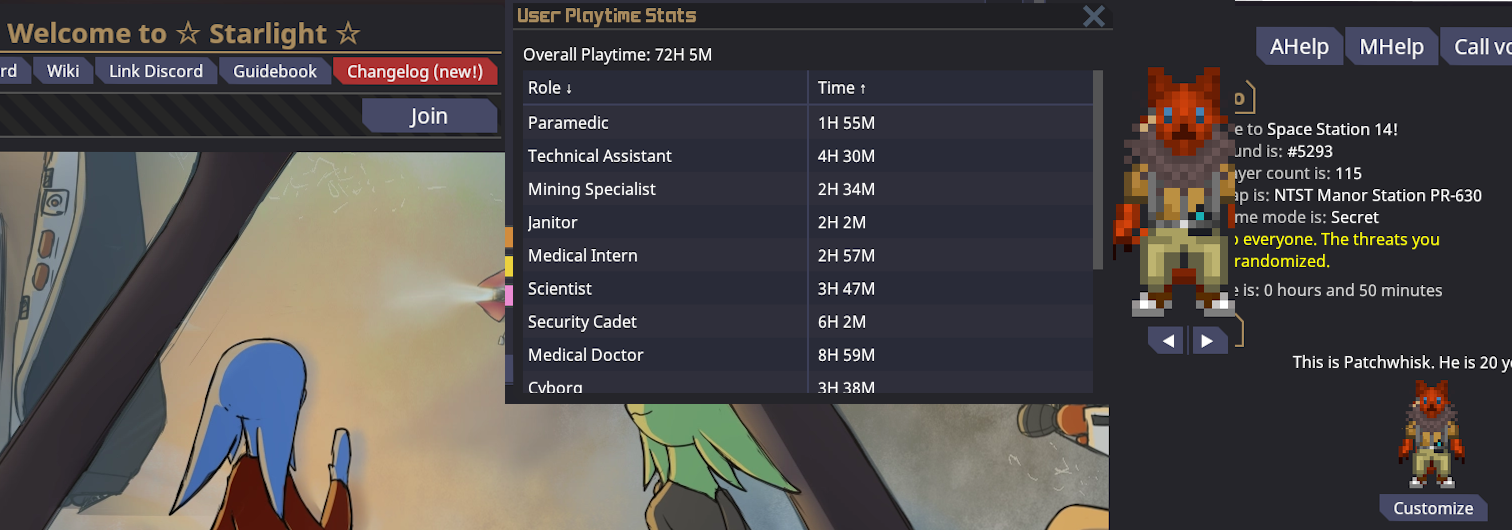The width and height of the screenshot is (1512, 530).
Task: Select the Medical Doctor playtime row
Action: pos(808,355)
